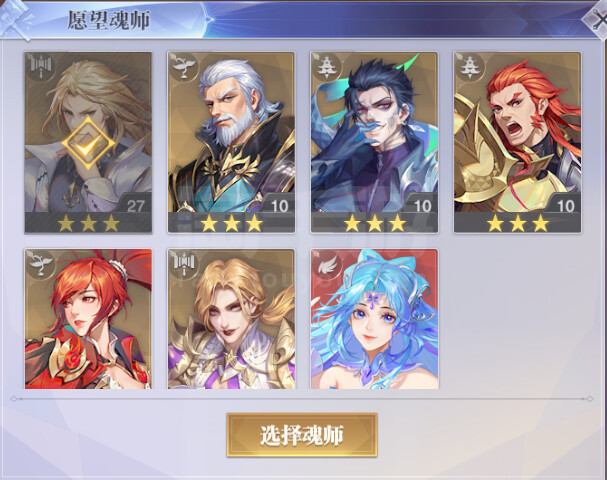This screenshot has width=607, height=480.
Task: Click the tower icon on the blue-haired man's card
Action: 326,68
